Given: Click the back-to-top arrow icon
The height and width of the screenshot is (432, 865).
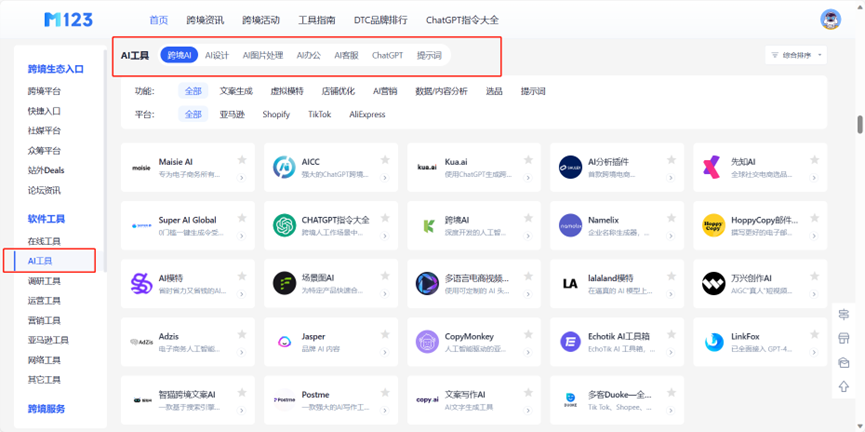Looking at the screenshot, I should click(843, 387).
